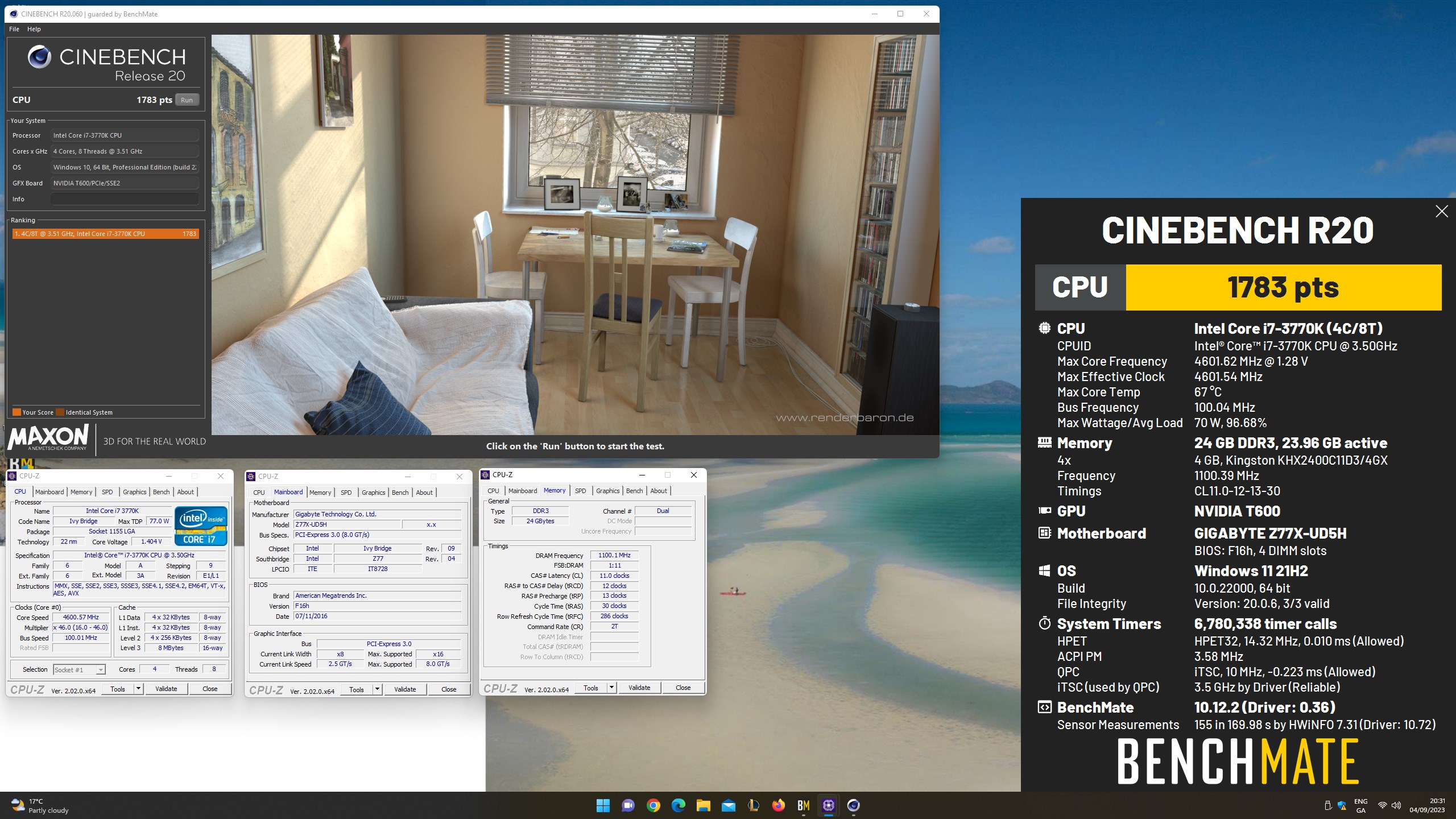Screen dimensions: 1456x819
Task: Open the Wi-Fi network tray icon
Action: point(1382,805)
